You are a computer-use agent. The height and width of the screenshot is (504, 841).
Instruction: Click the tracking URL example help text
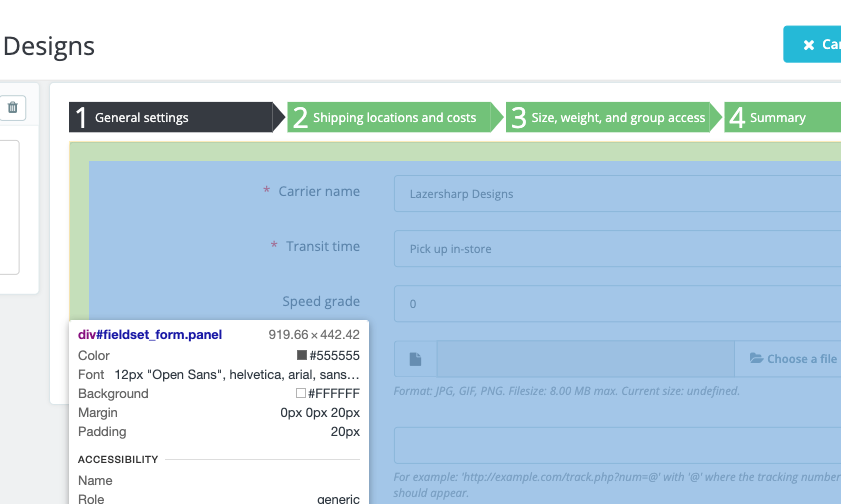[x=617, y=485]
